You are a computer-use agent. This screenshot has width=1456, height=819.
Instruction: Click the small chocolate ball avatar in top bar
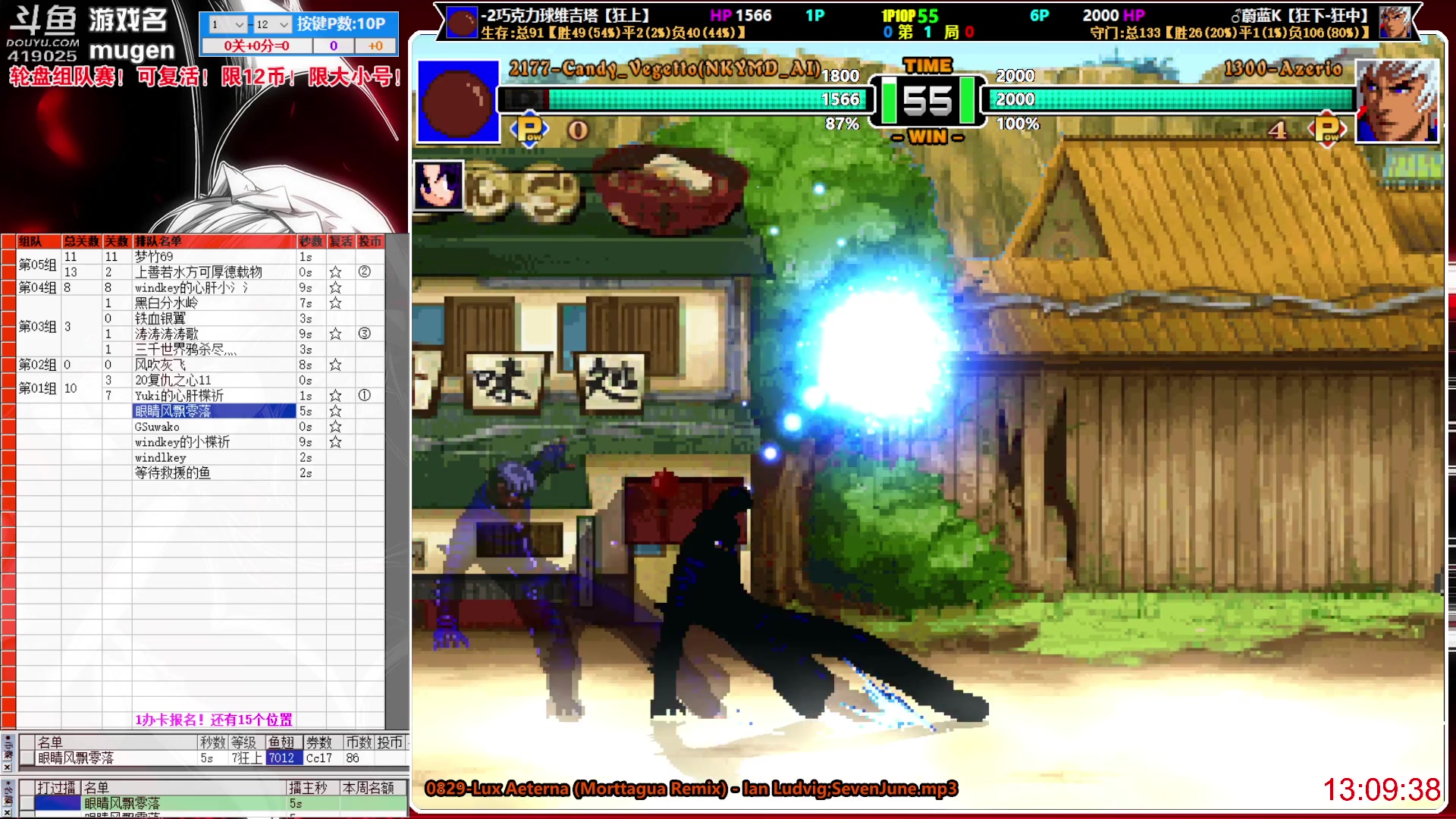click(x=462, y=22)
